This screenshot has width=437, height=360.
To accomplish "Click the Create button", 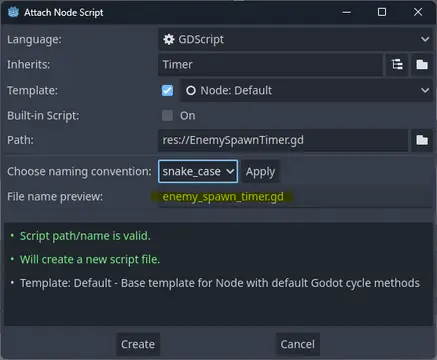I will (138, 344).
